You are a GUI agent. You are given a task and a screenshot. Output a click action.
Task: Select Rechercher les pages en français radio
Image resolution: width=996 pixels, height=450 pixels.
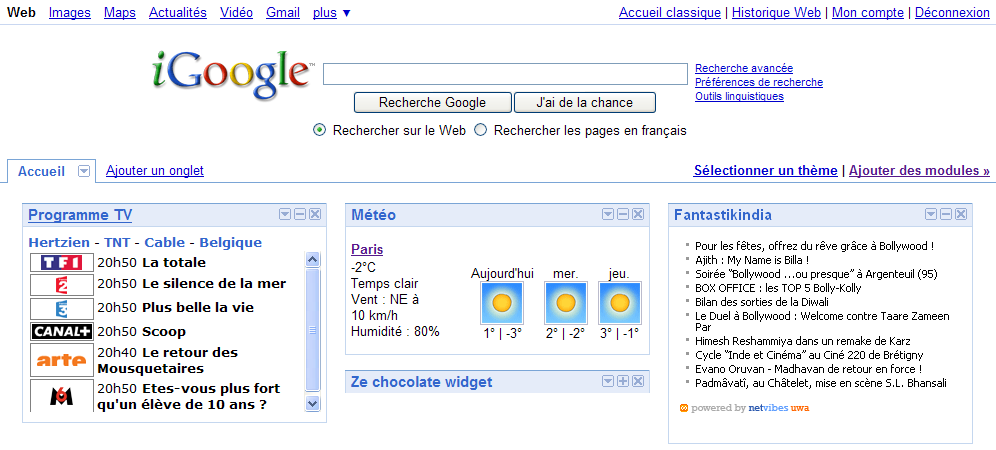point(481,130)
